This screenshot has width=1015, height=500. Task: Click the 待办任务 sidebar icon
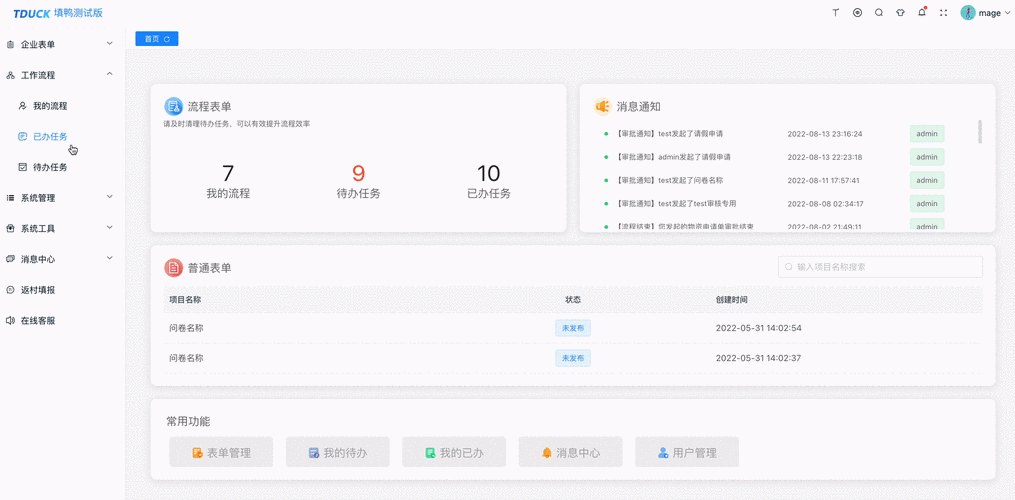pyautogui.click(x=23, y=167)
